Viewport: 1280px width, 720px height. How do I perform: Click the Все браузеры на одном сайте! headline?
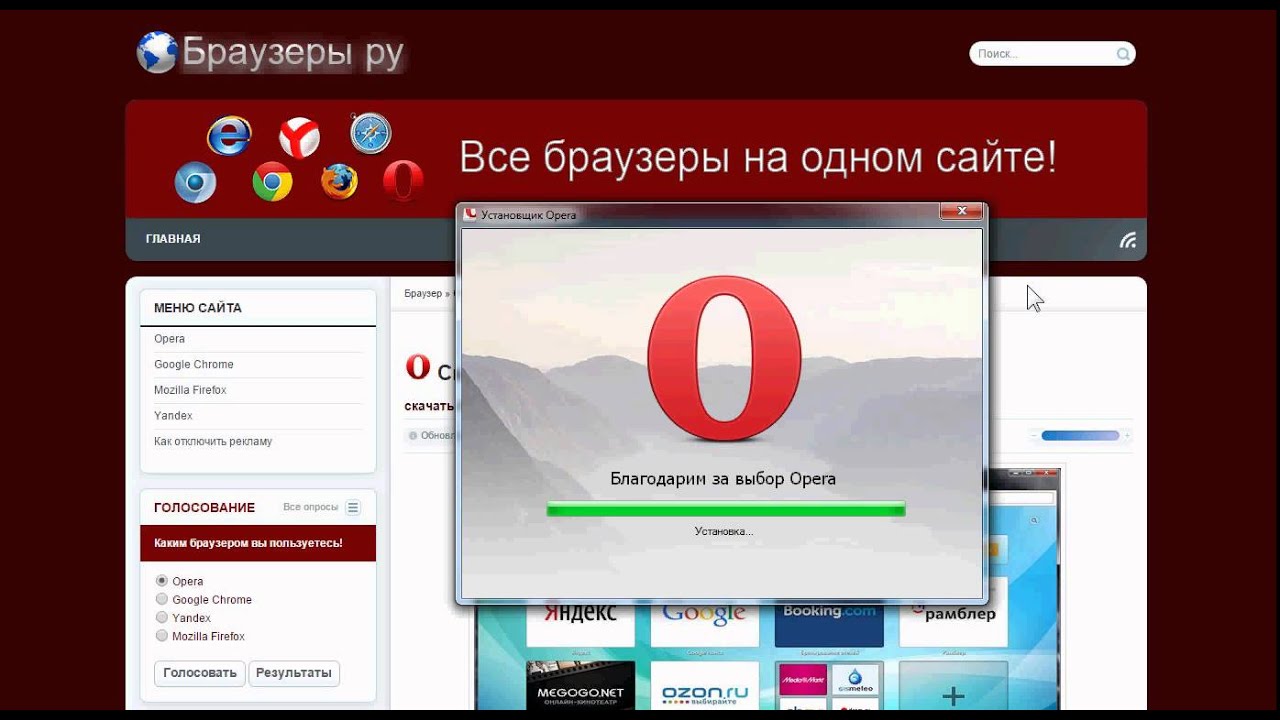click(x=758, y=158)
